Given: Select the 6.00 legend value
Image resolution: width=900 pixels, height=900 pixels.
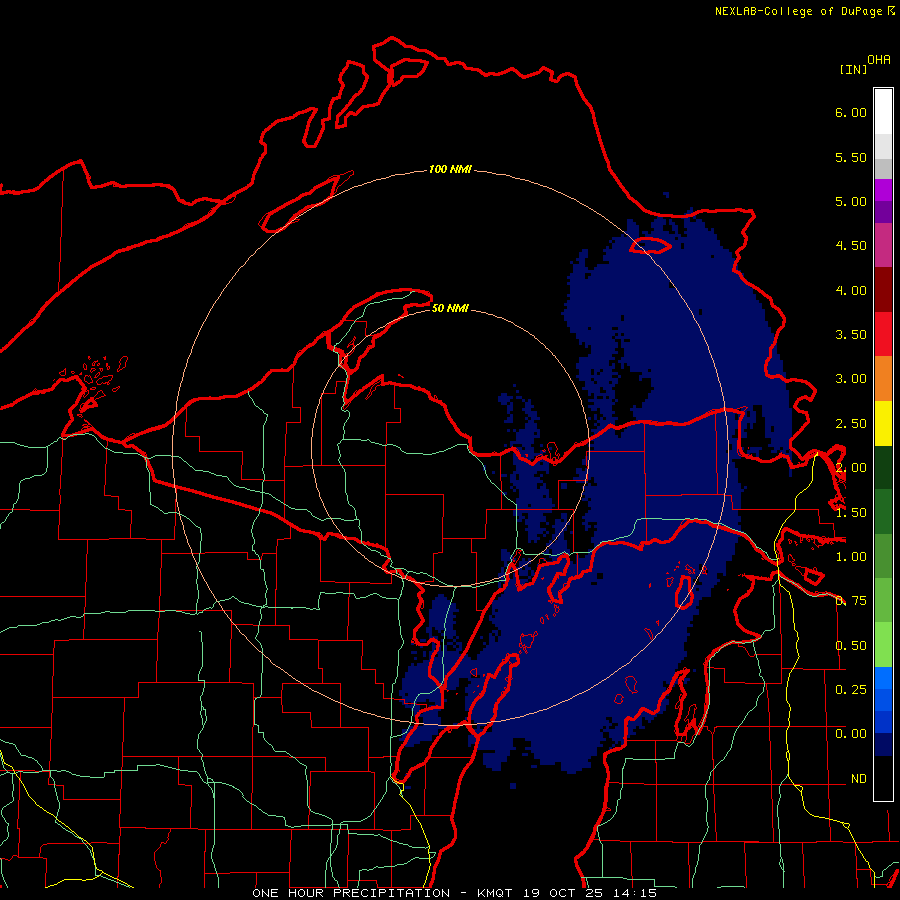Looking at the screenshot, I should click(851, 112).
